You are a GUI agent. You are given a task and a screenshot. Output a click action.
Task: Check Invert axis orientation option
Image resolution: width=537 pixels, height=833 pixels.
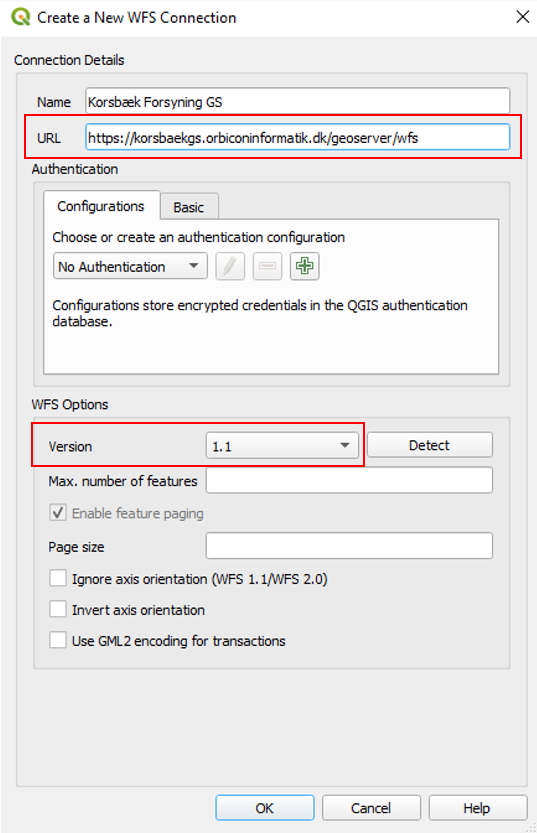click(x=58, y=609)
